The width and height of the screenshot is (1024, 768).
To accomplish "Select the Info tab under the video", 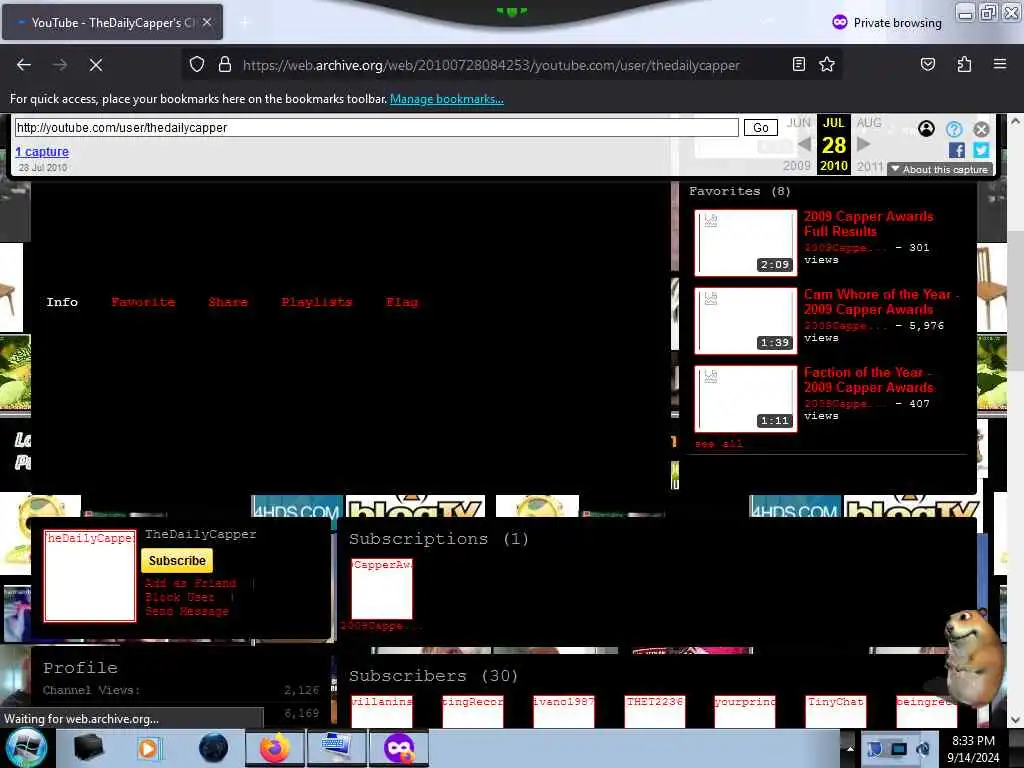I will click(x=62, y=302).
